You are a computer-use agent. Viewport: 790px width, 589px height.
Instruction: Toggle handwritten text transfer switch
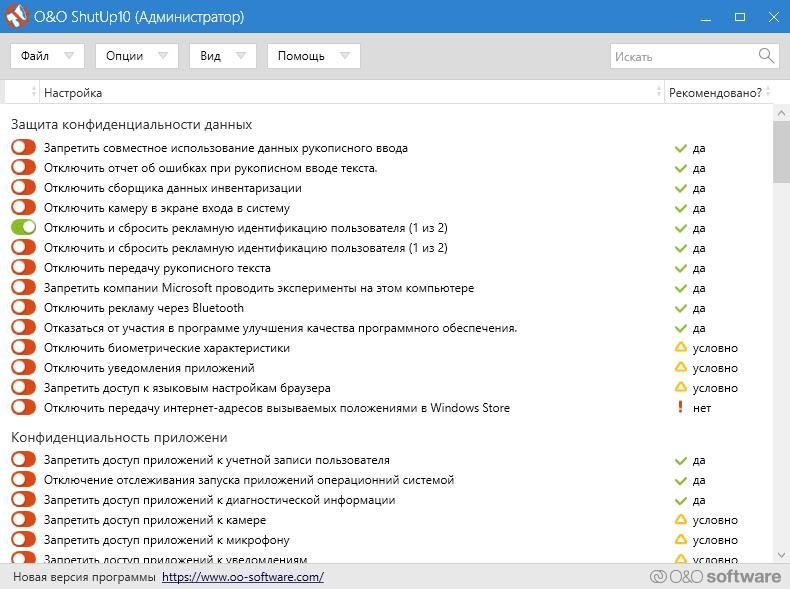(23, 267)
